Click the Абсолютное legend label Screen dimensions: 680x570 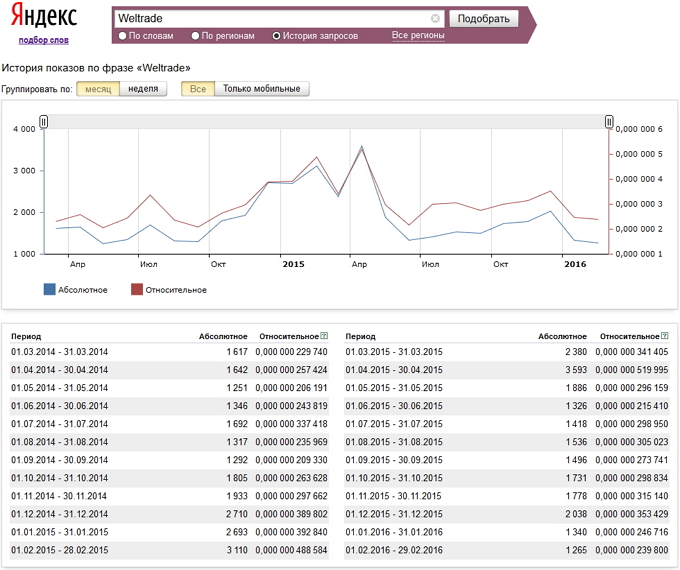point(83,290)
